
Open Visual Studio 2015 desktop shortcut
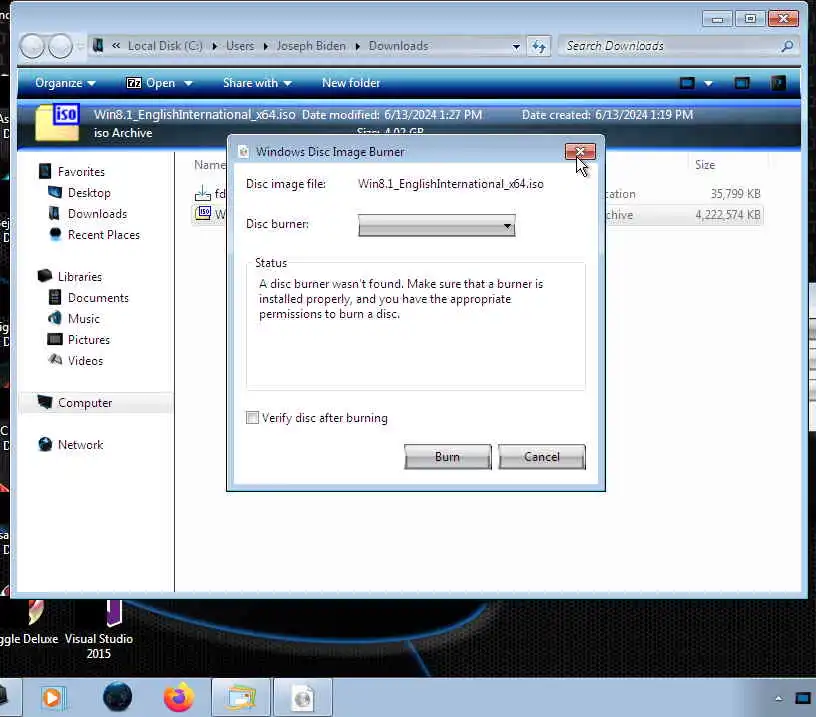click(99, 630)
